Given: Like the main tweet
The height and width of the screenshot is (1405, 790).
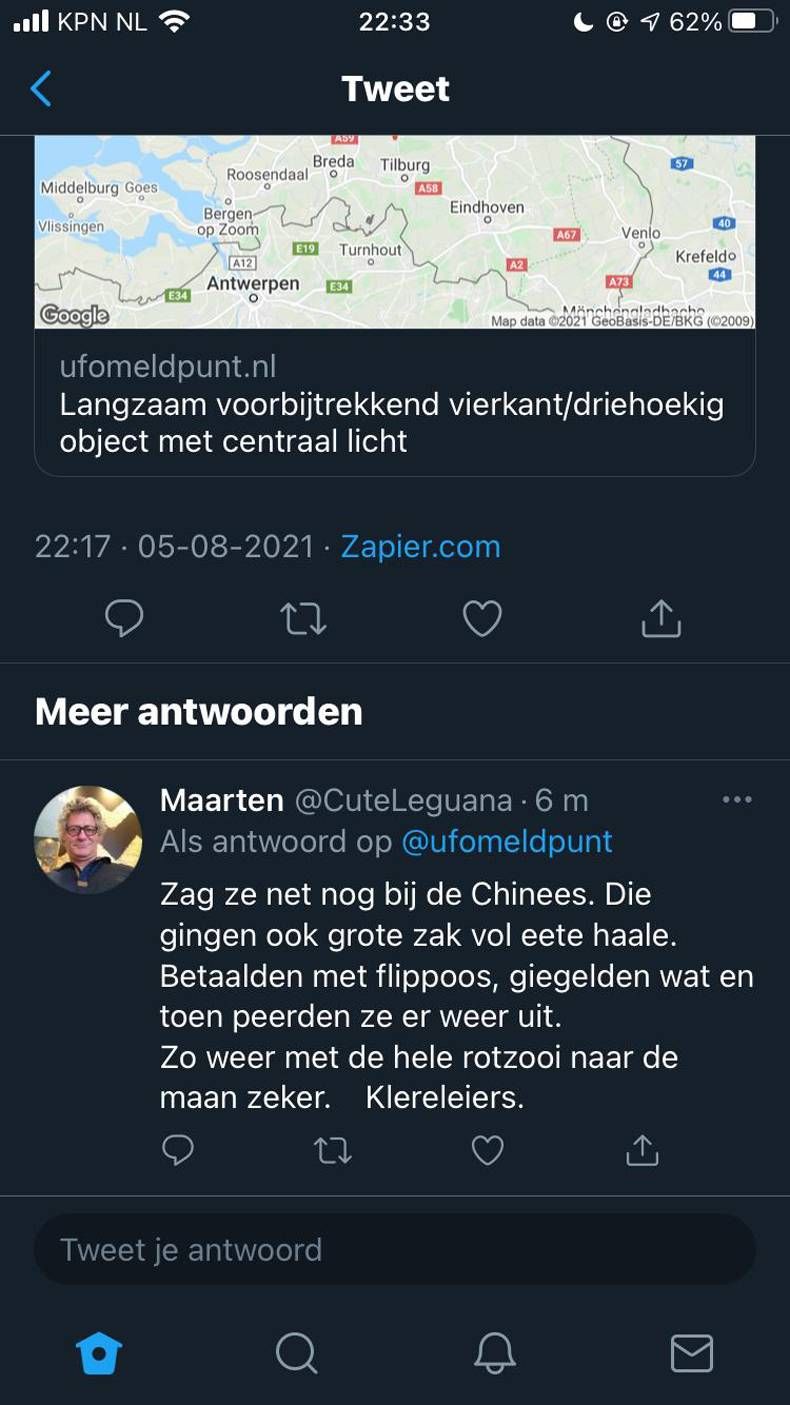Looking at the screenshot, I should (482, 618).
